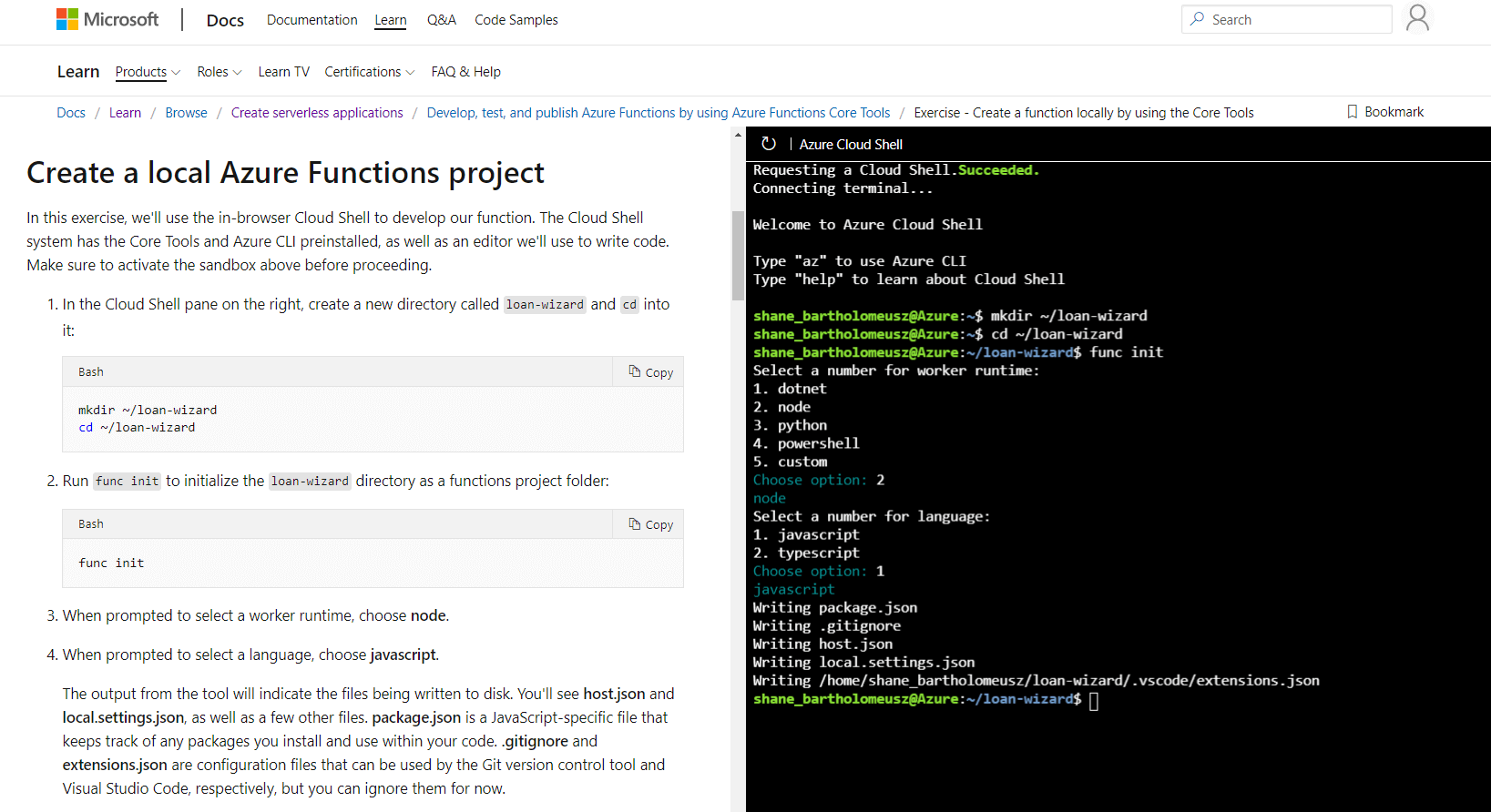Open Develop, test, and publish Azure Functions breadcrumb

[x=659, y=113]
